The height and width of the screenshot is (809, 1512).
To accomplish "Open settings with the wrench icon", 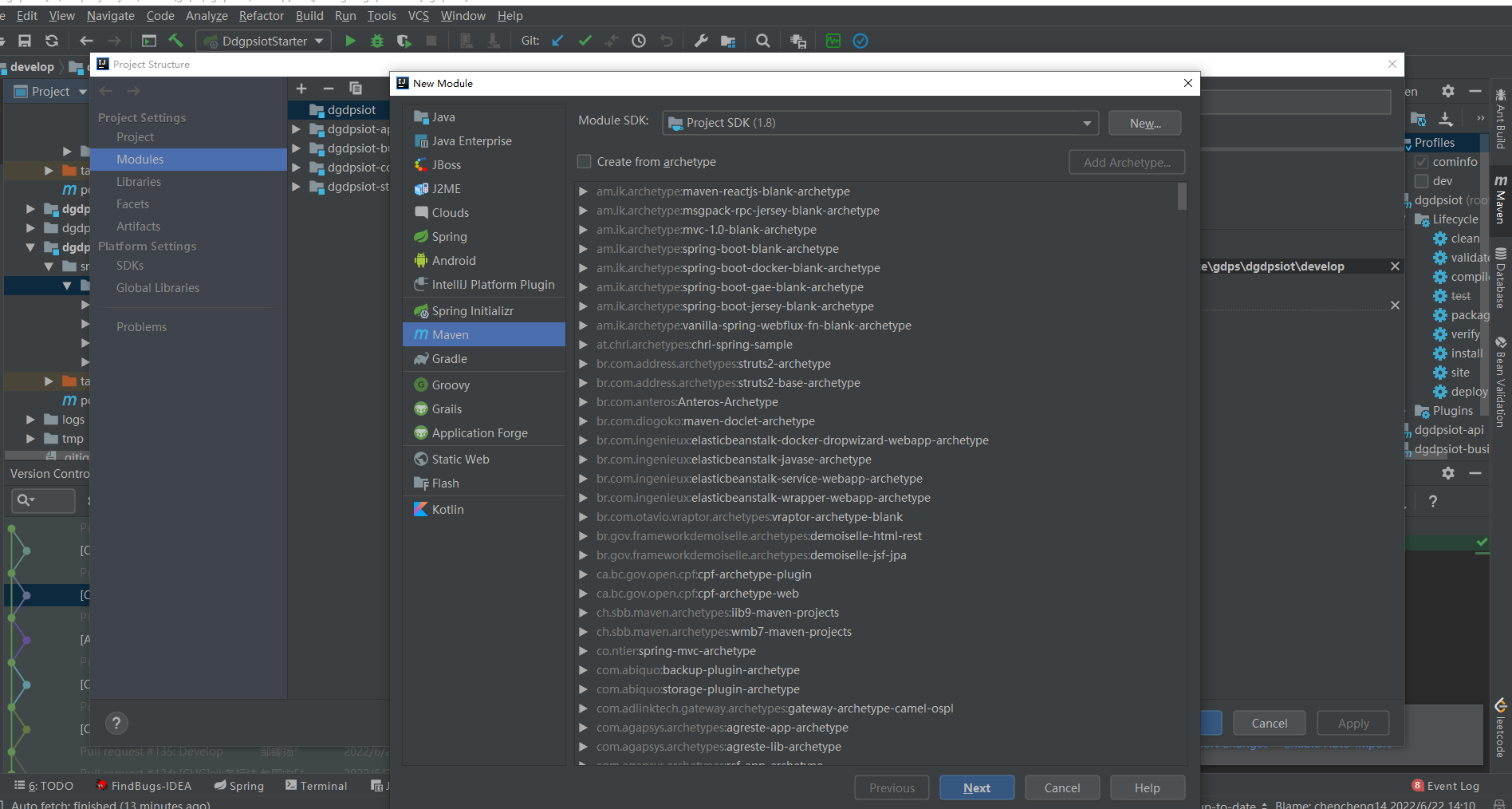I will 701,41.
